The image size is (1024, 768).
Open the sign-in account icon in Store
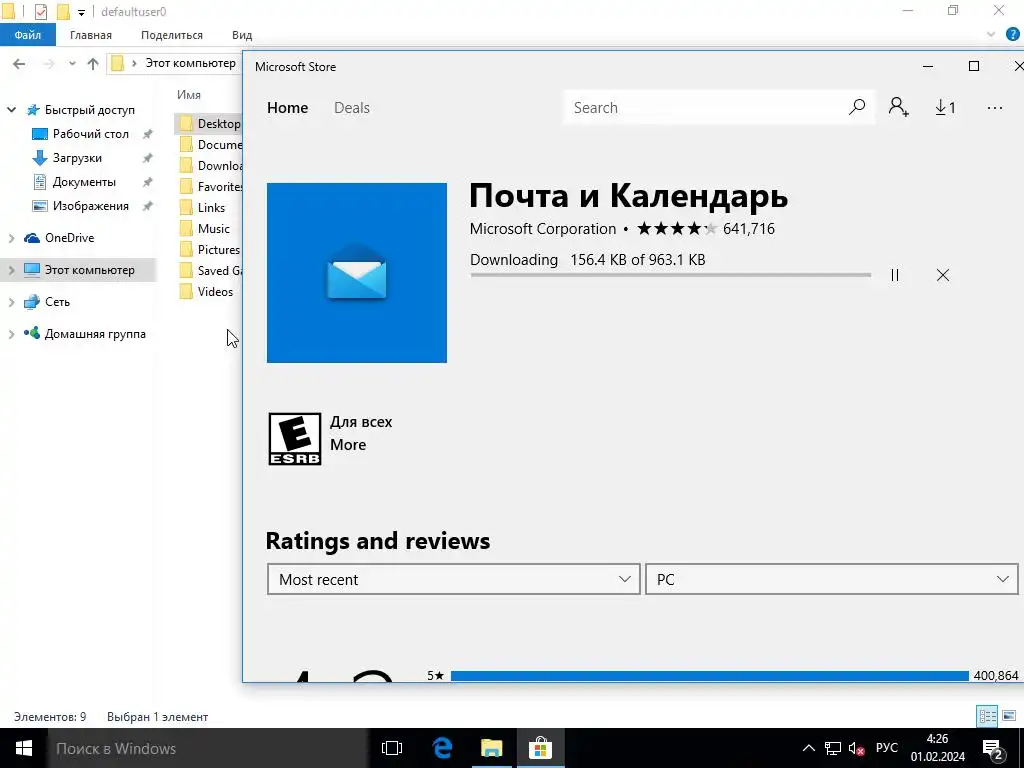pos(899,107)
